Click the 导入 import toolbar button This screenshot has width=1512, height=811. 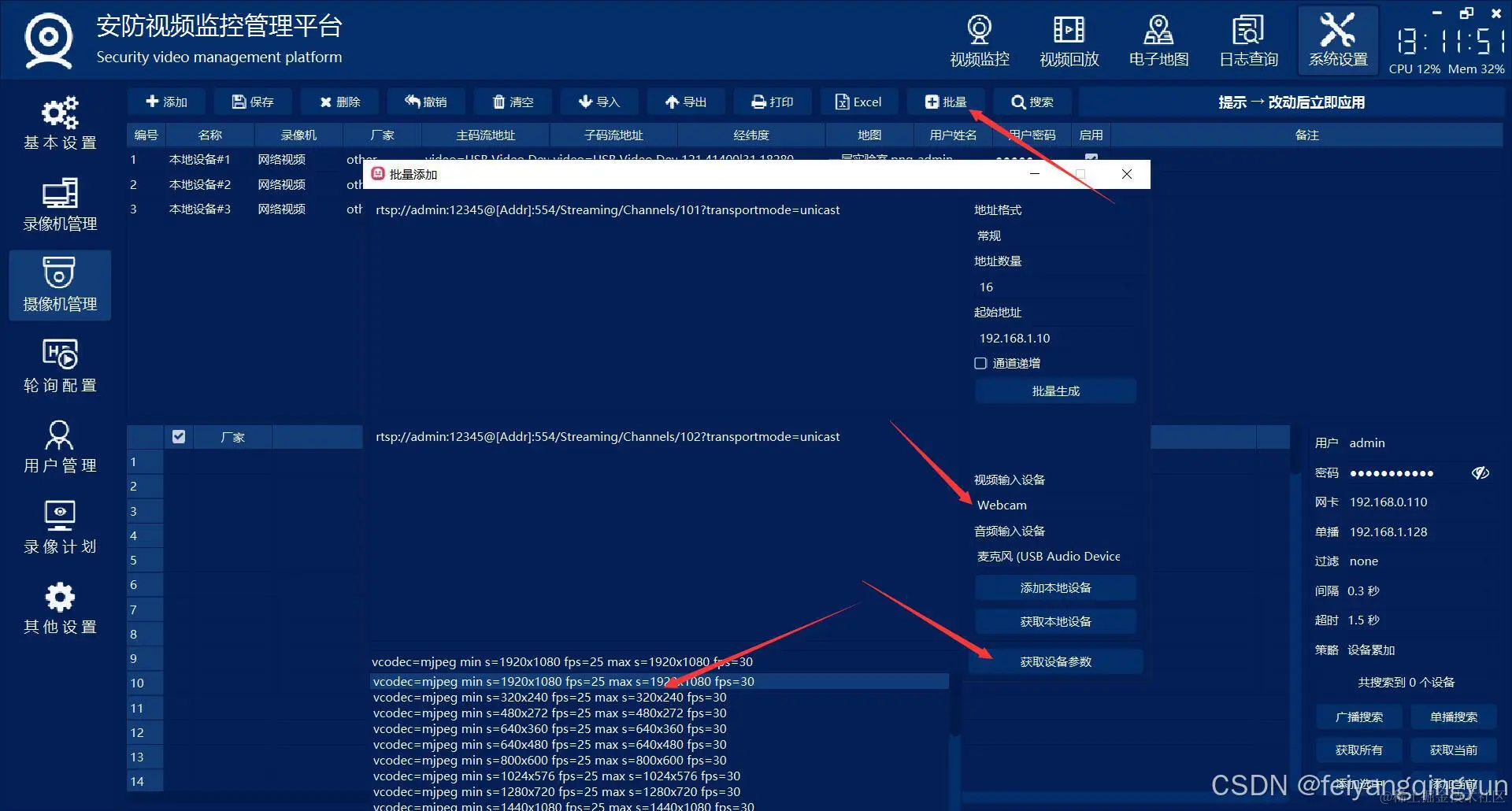599,102
